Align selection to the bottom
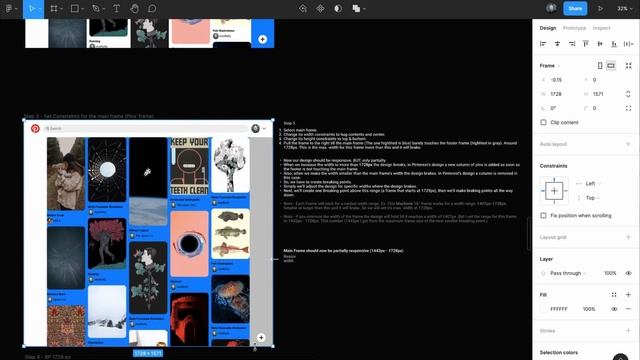 [x=614, y=44]
